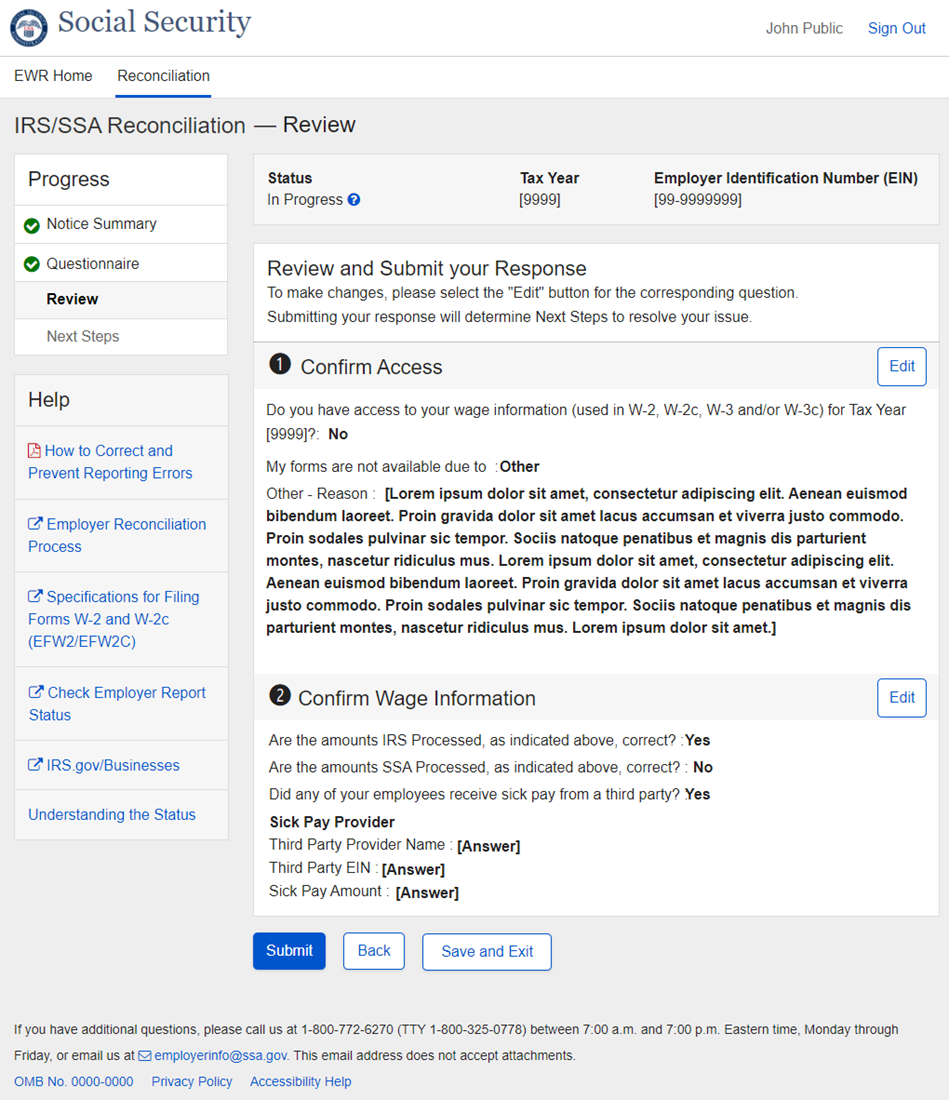Click the Back button
949x1100 pixels.
[374, 951]
